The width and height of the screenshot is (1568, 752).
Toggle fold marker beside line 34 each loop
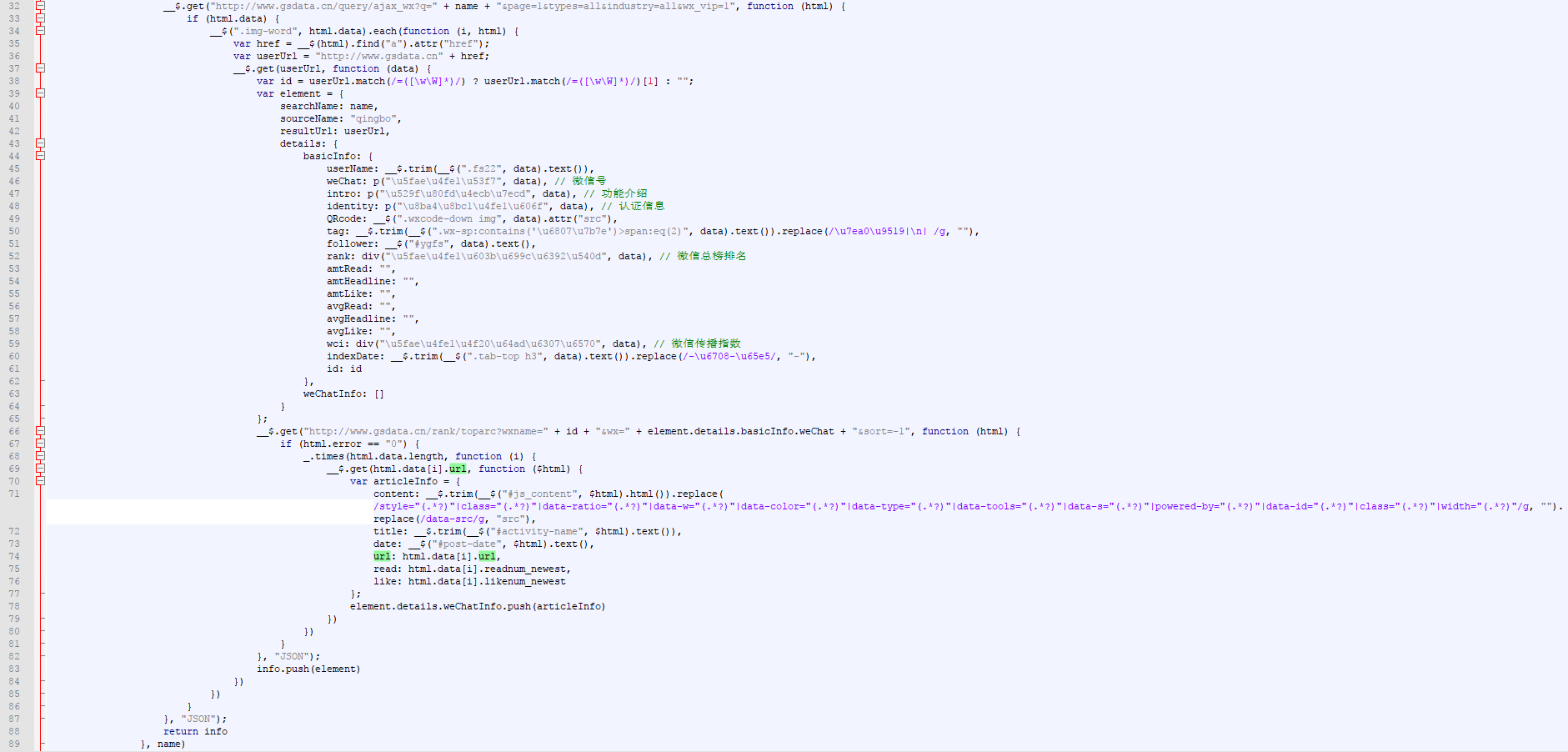pos(40,31)
